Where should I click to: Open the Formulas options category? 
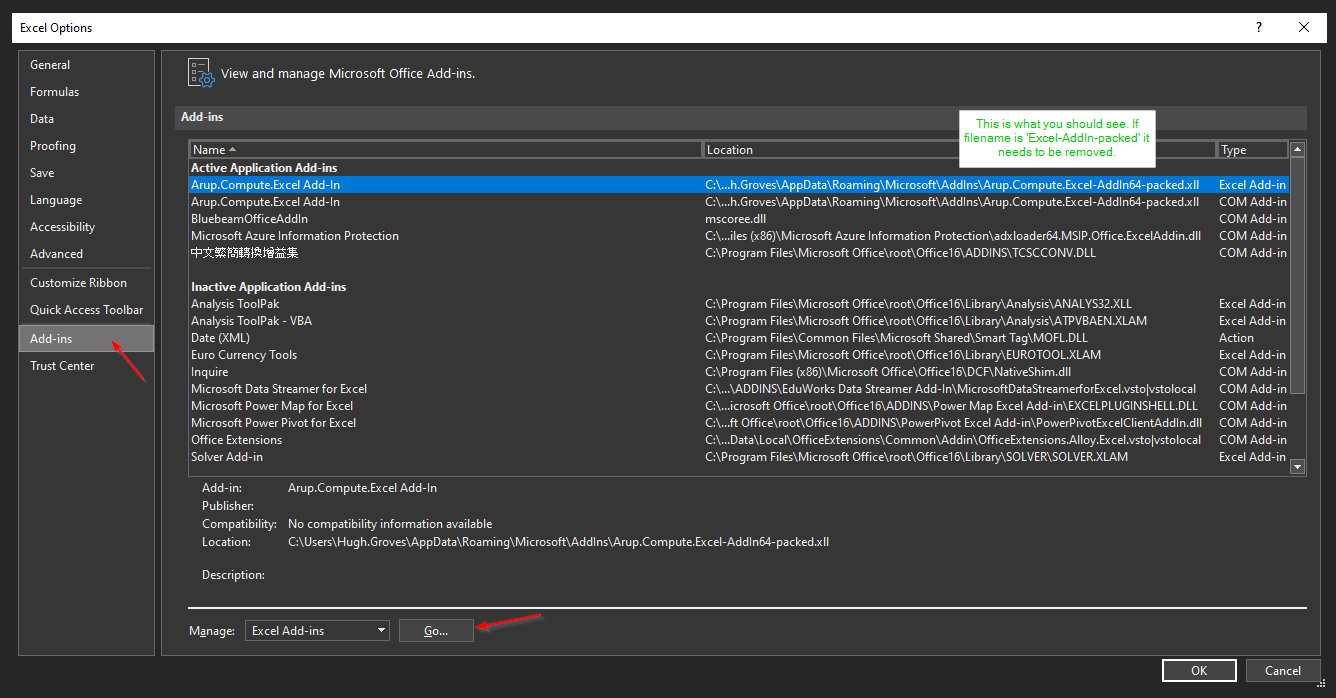coord(86,92)
